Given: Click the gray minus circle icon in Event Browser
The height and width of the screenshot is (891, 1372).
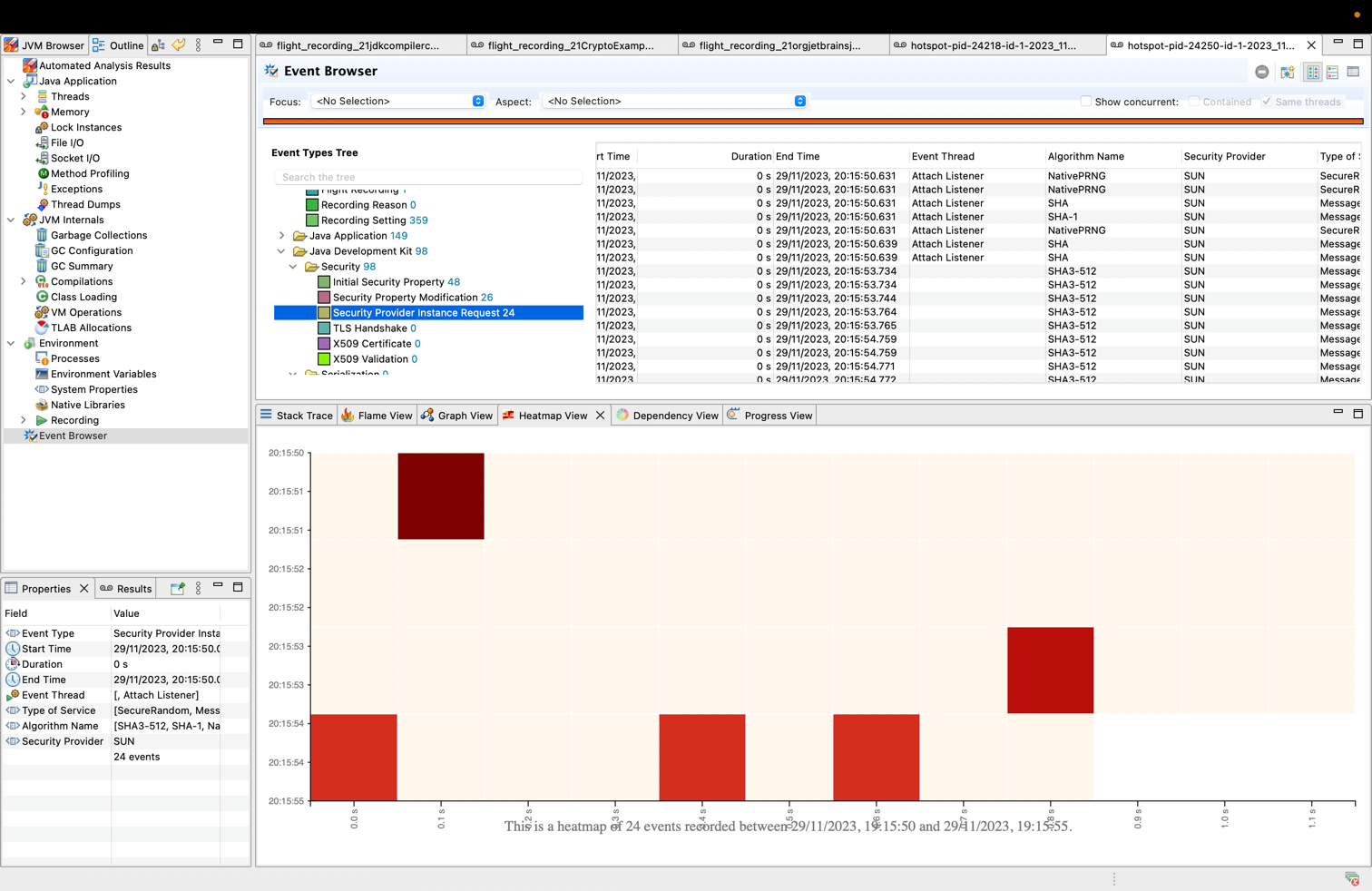Looking at the screenshot, I should point(1261,72).
